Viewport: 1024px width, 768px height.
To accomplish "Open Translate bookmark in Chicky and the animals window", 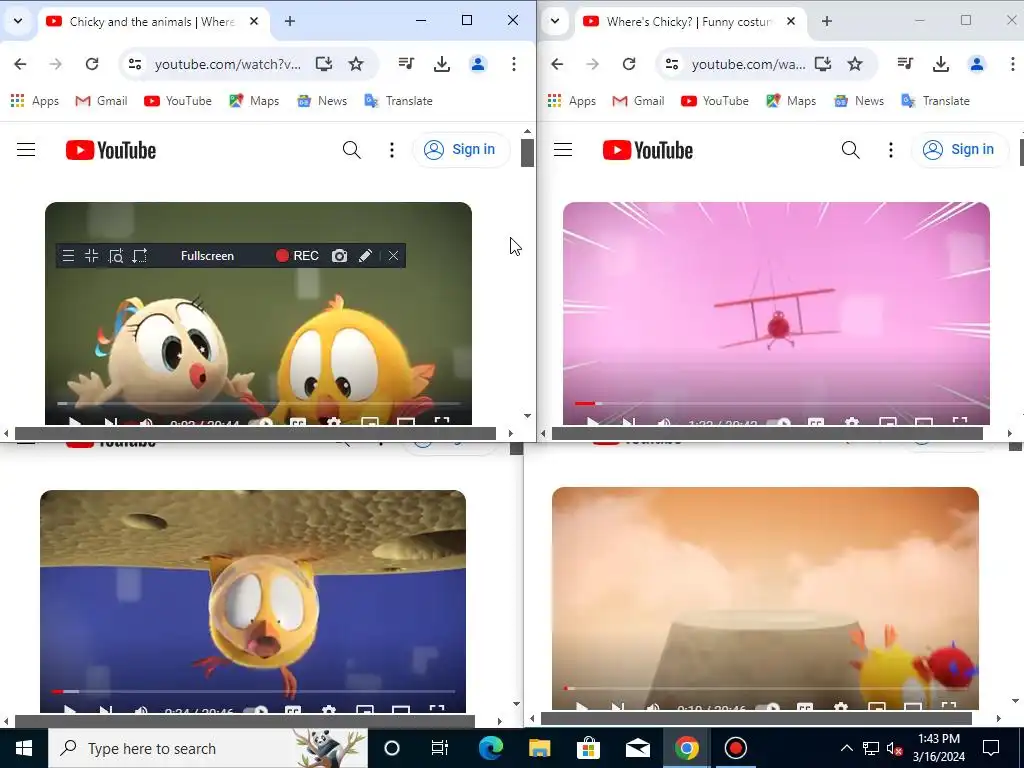I will [x=398, y=101].
